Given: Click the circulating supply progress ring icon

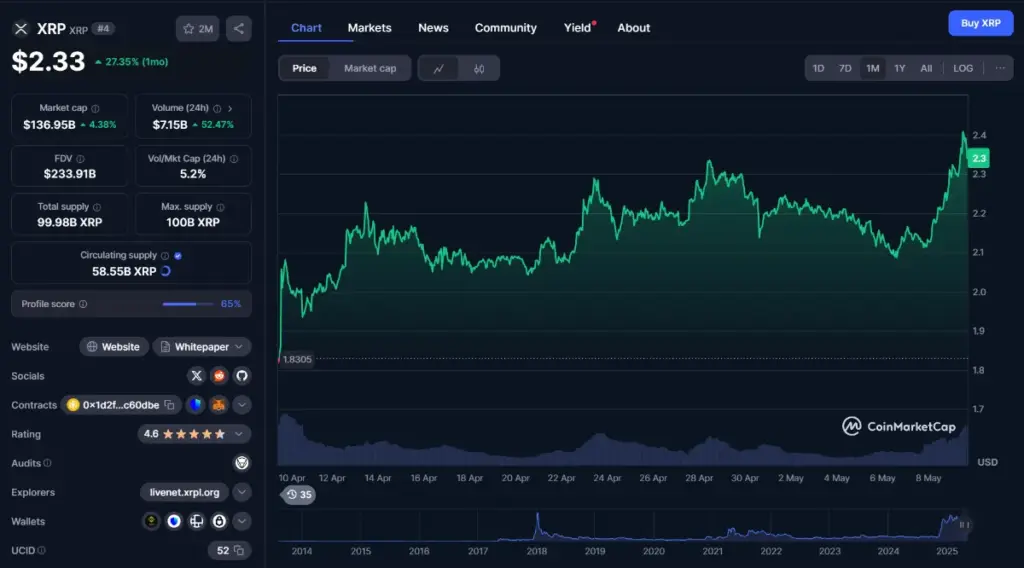Looking at the screenshot, I should tap(166, 271).
